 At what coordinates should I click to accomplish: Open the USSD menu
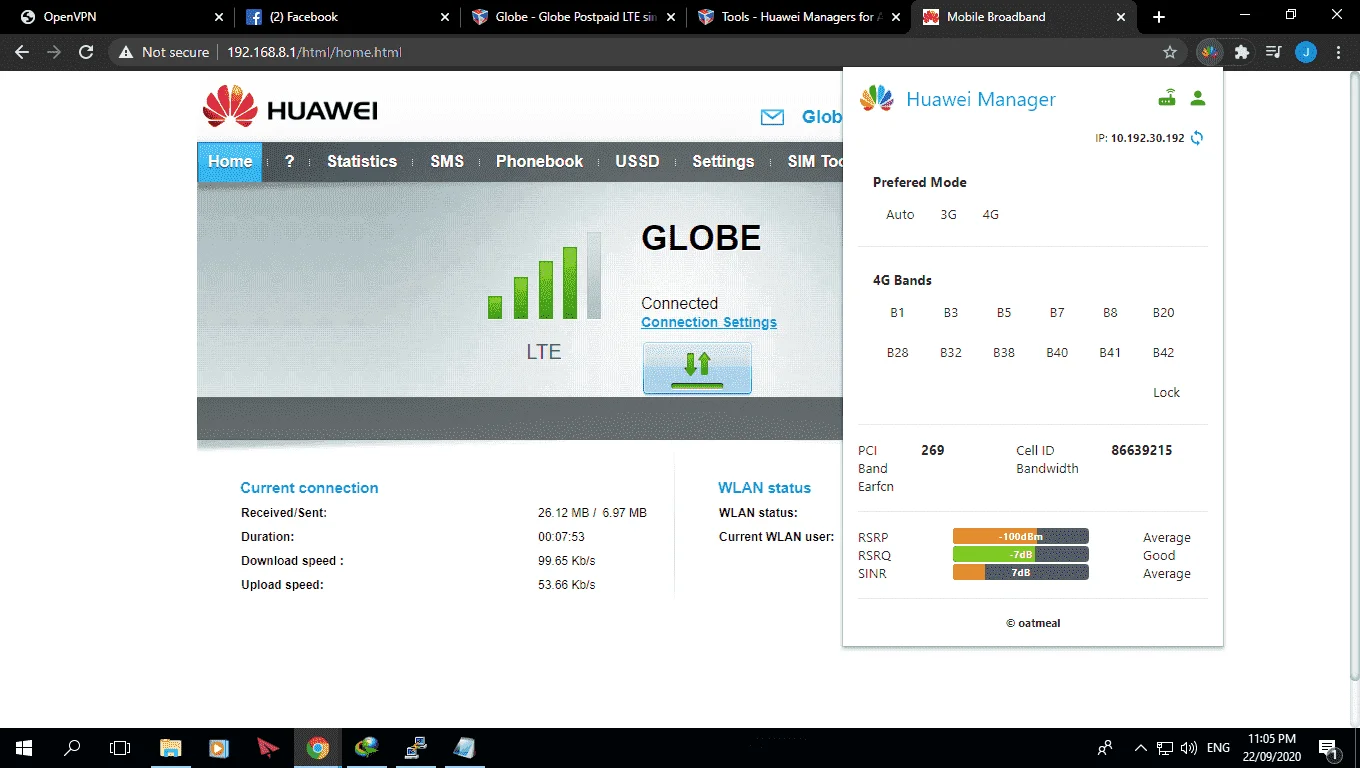[x=637, y=162]
